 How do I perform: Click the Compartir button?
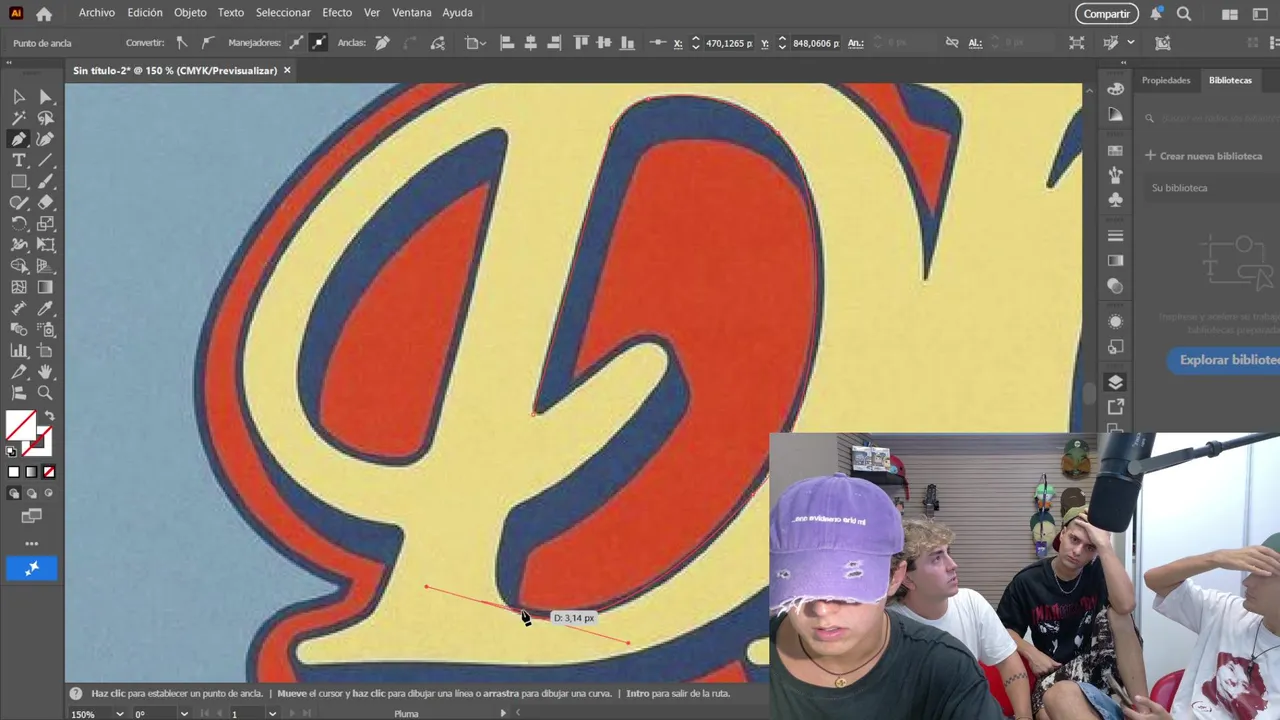pyautogui.click(x=1107, y=14)
